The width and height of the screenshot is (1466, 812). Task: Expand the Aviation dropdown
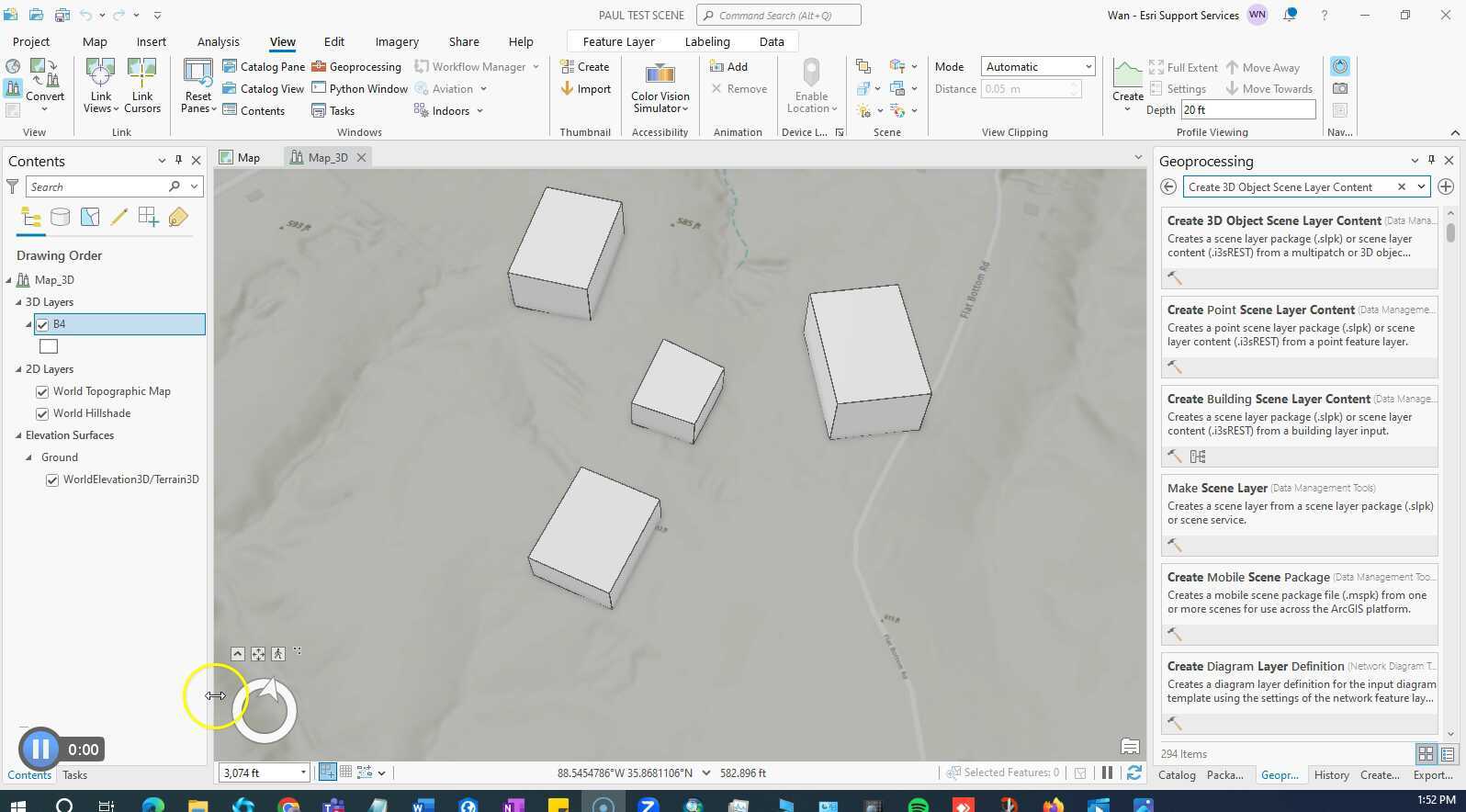point(483,89)
